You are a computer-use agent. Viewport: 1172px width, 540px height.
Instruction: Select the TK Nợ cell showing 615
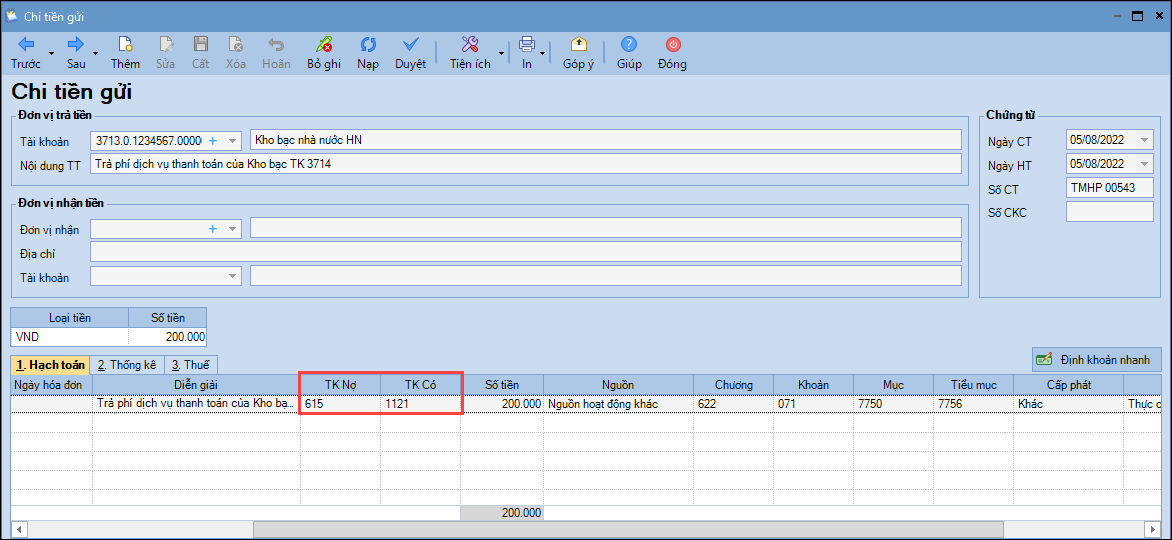tap(340, 404)
